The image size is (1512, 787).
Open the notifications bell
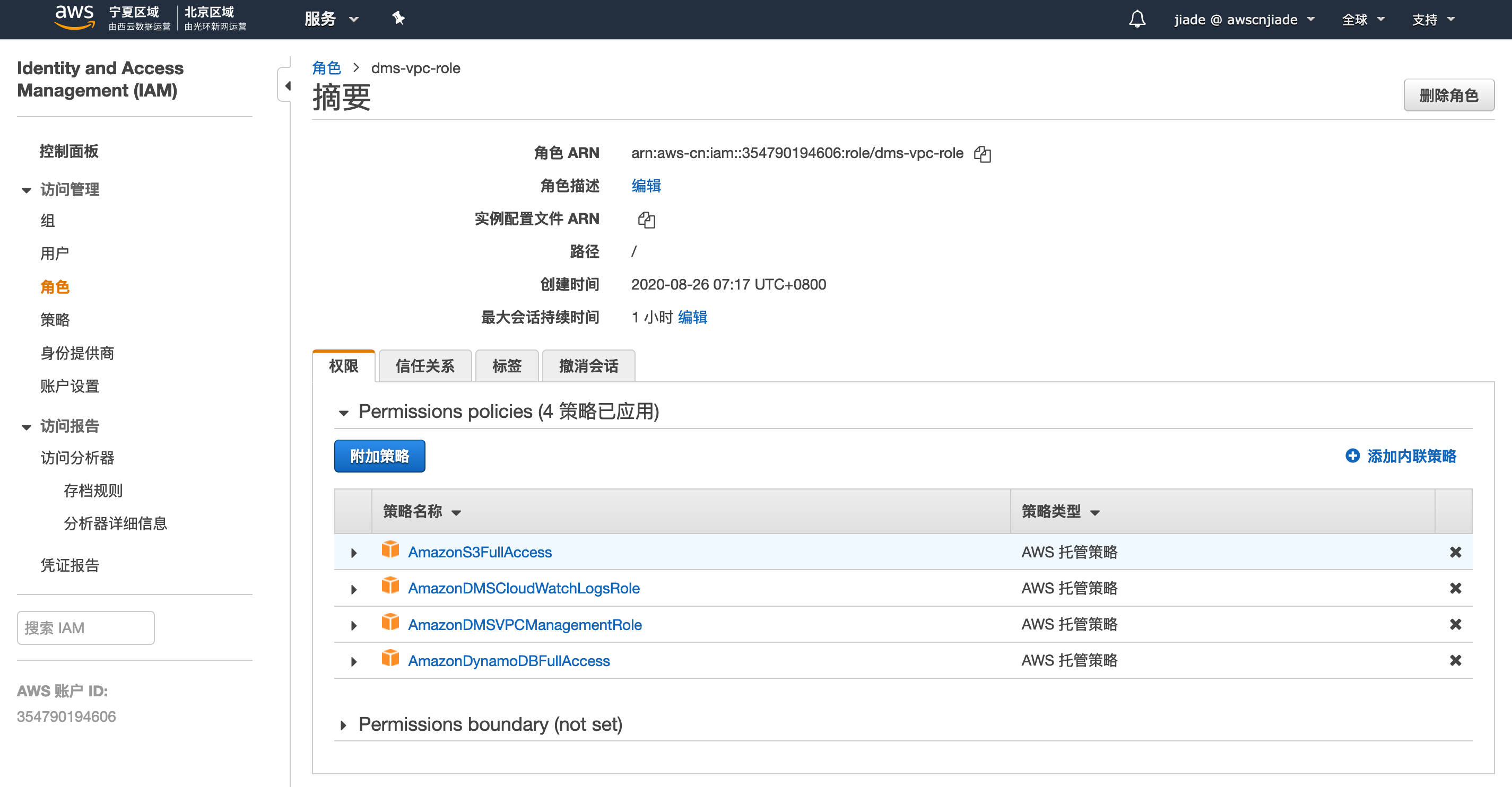pos(1136,20)
